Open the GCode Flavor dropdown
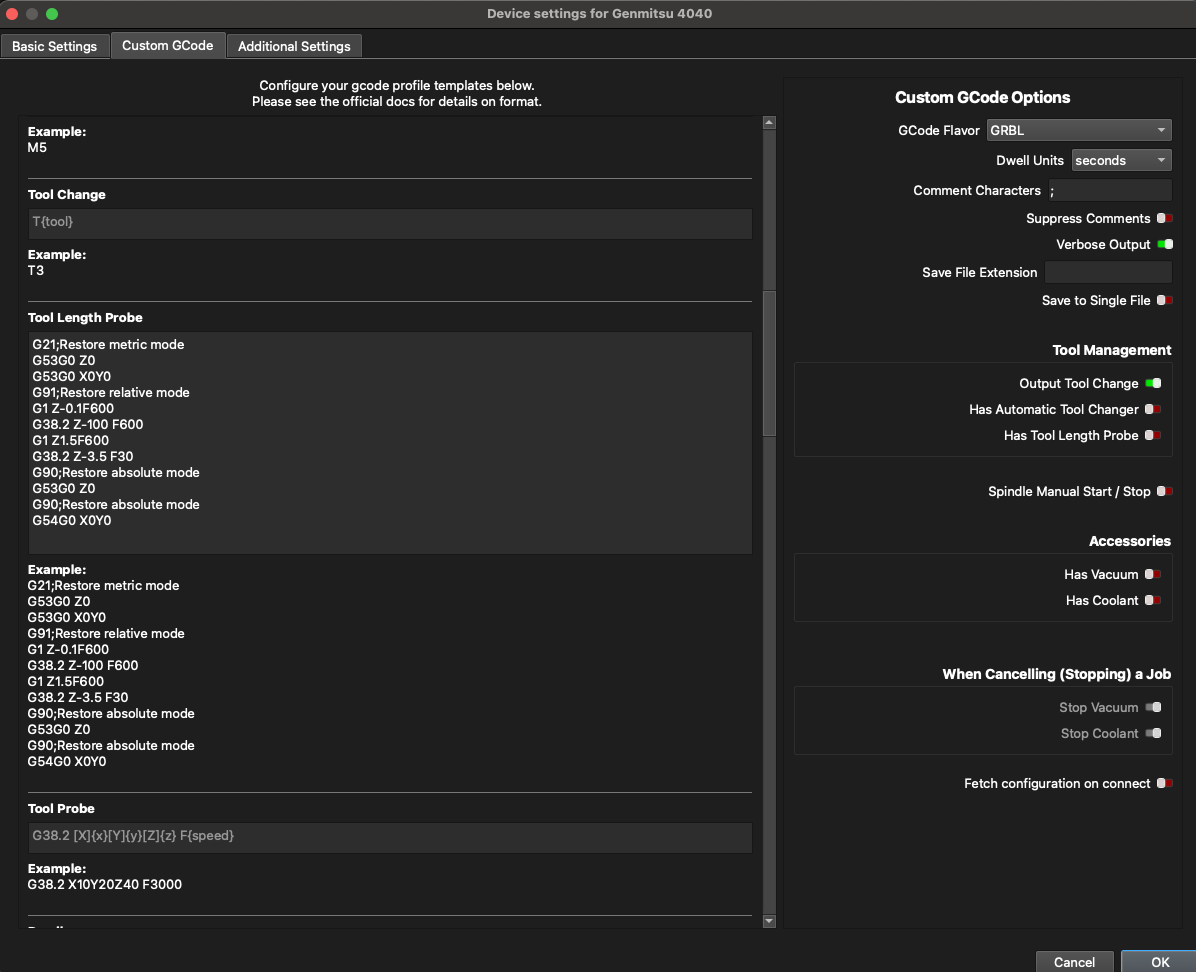This screenshot has width=1196, height=972. point(1079,129)
